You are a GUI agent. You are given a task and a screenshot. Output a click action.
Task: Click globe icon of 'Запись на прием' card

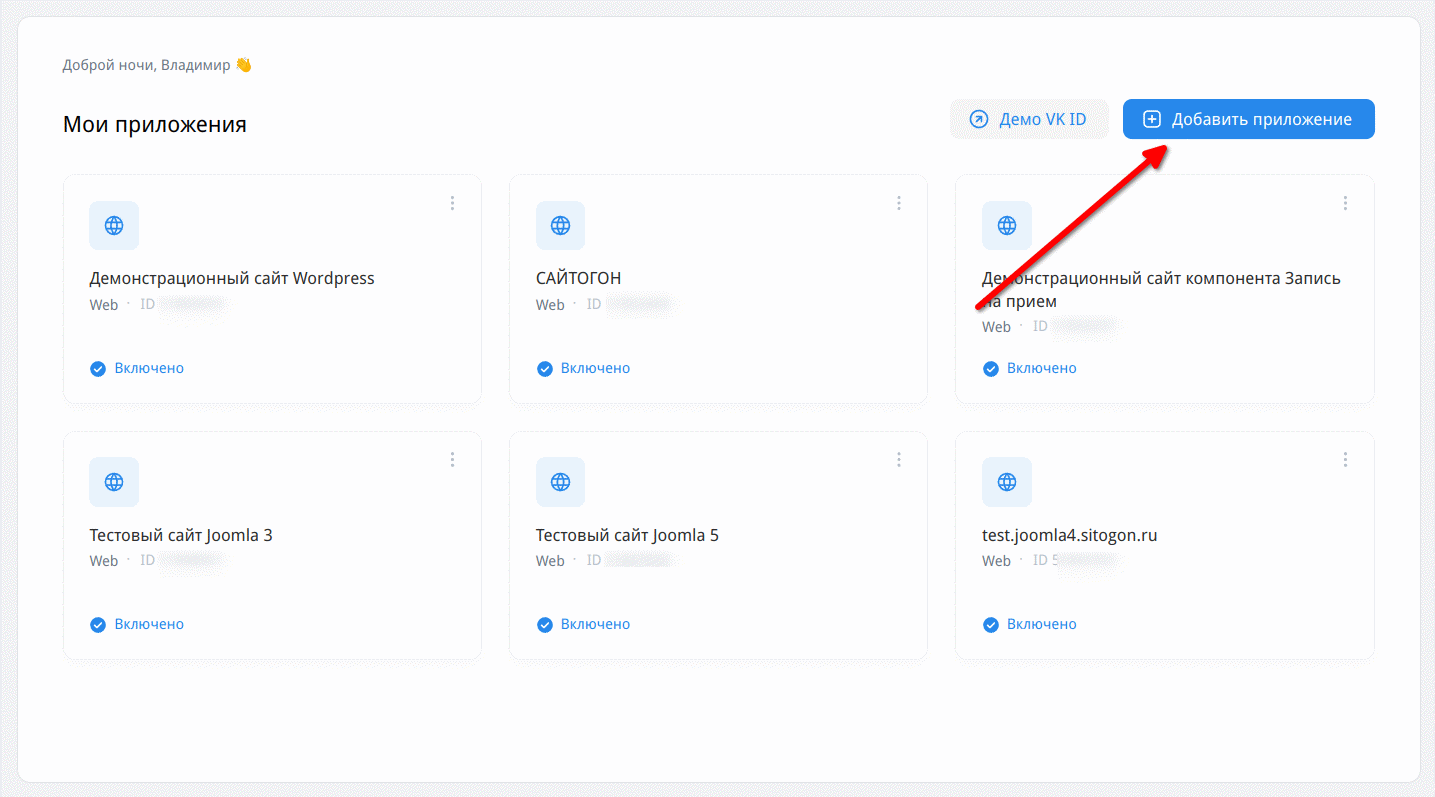pyautogui.click(x=1007, y=226)
